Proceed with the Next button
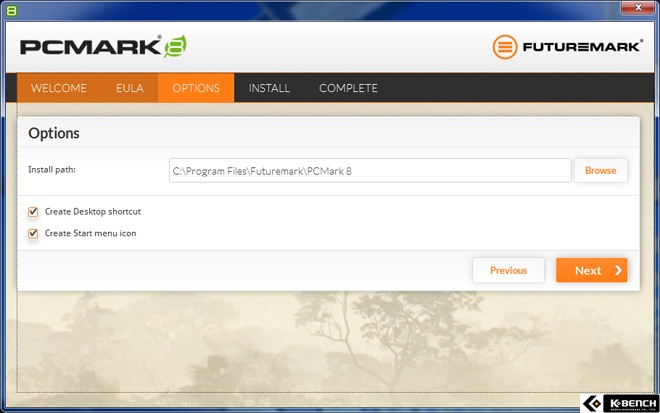Viewport: 660px width, 413px height. click(591, 270)
